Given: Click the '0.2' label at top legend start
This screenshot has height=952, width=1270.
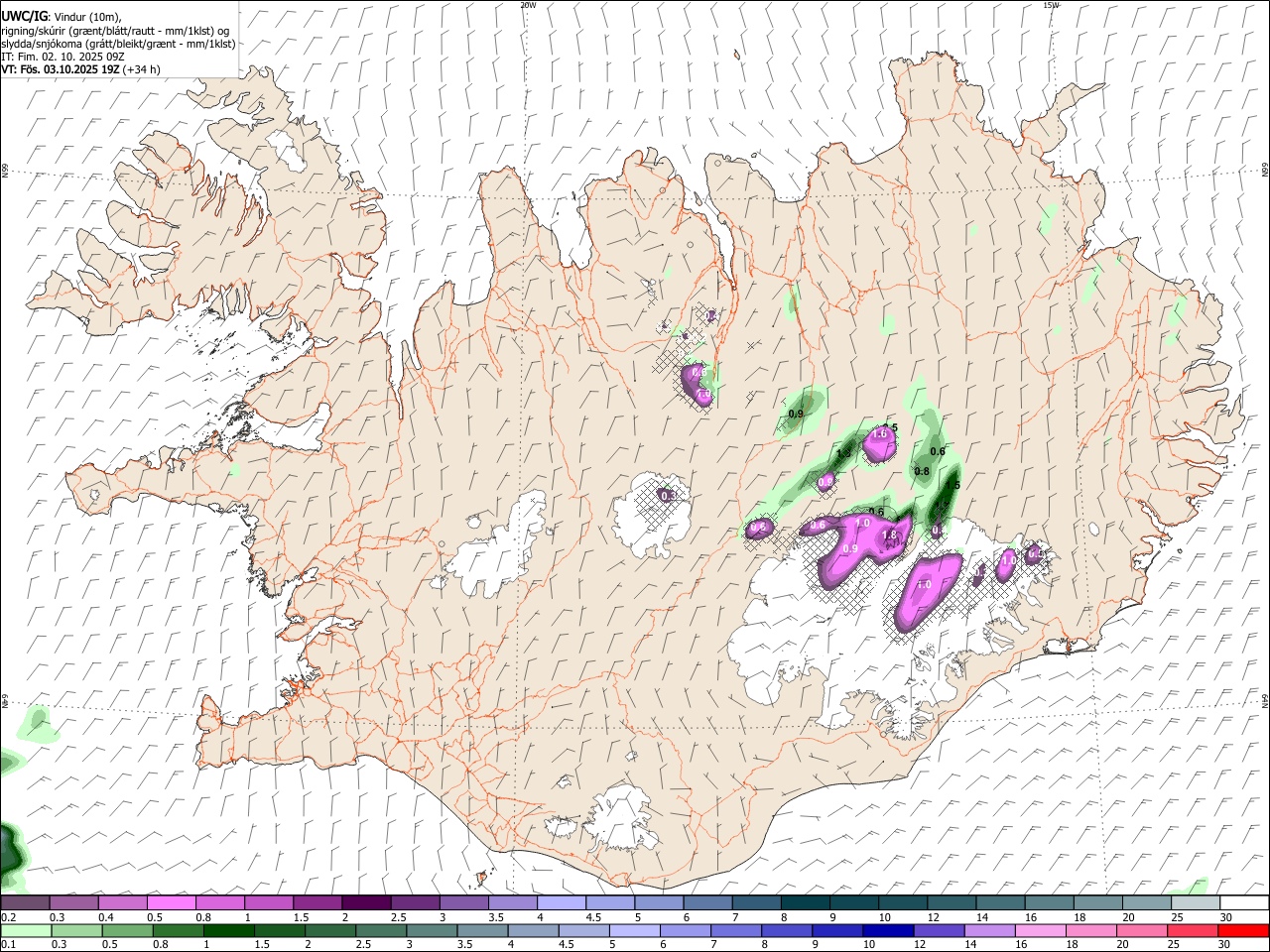Looking at the screenshot, I should point(8,917).
